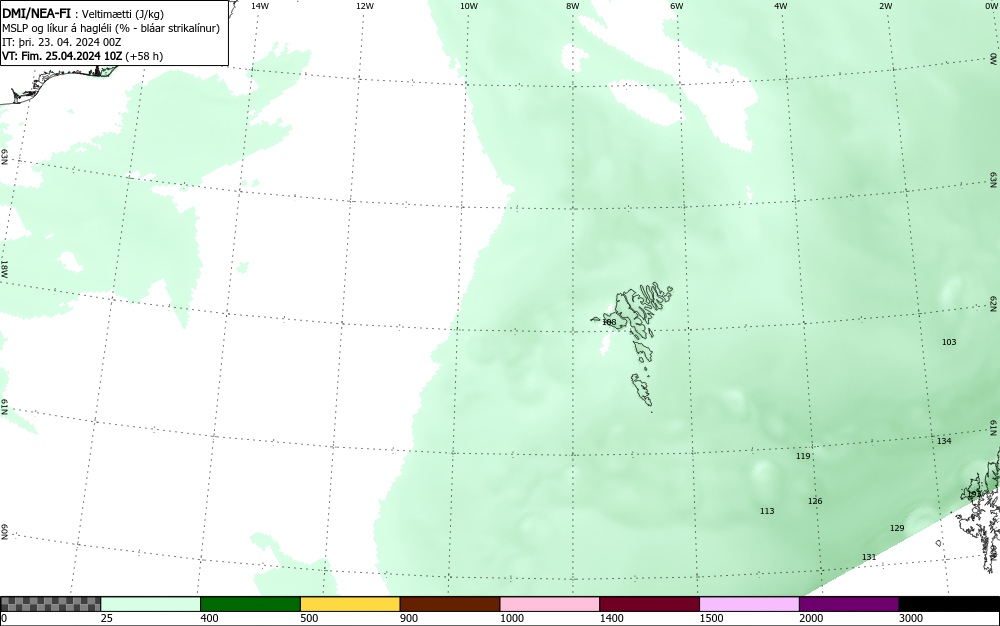1000x626 pixels.
Task: Choose the yellow 500–900 legend swatch
Action: pos(350,604)
